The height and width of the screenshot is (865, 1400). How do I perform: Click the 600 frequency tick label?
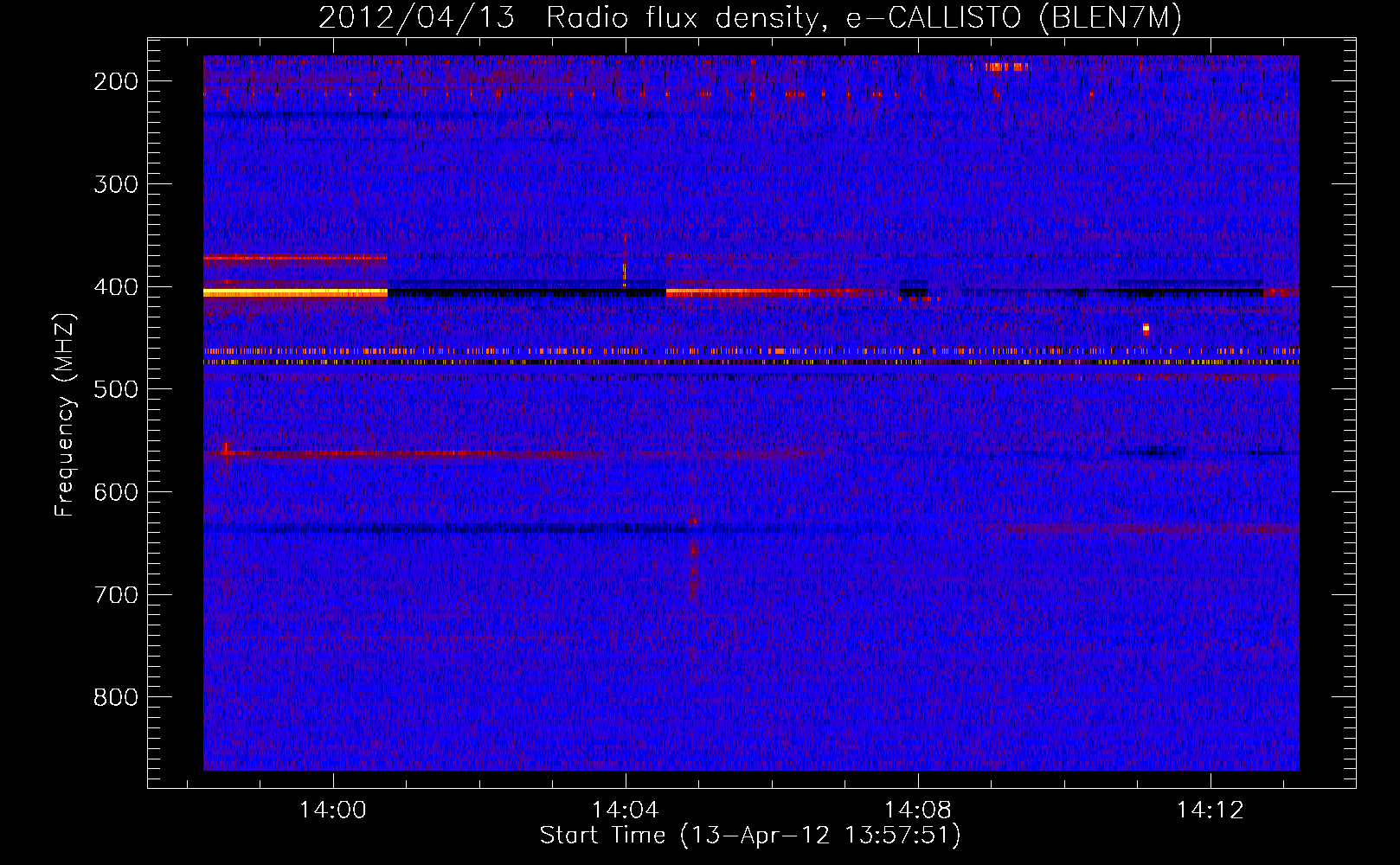116,492
